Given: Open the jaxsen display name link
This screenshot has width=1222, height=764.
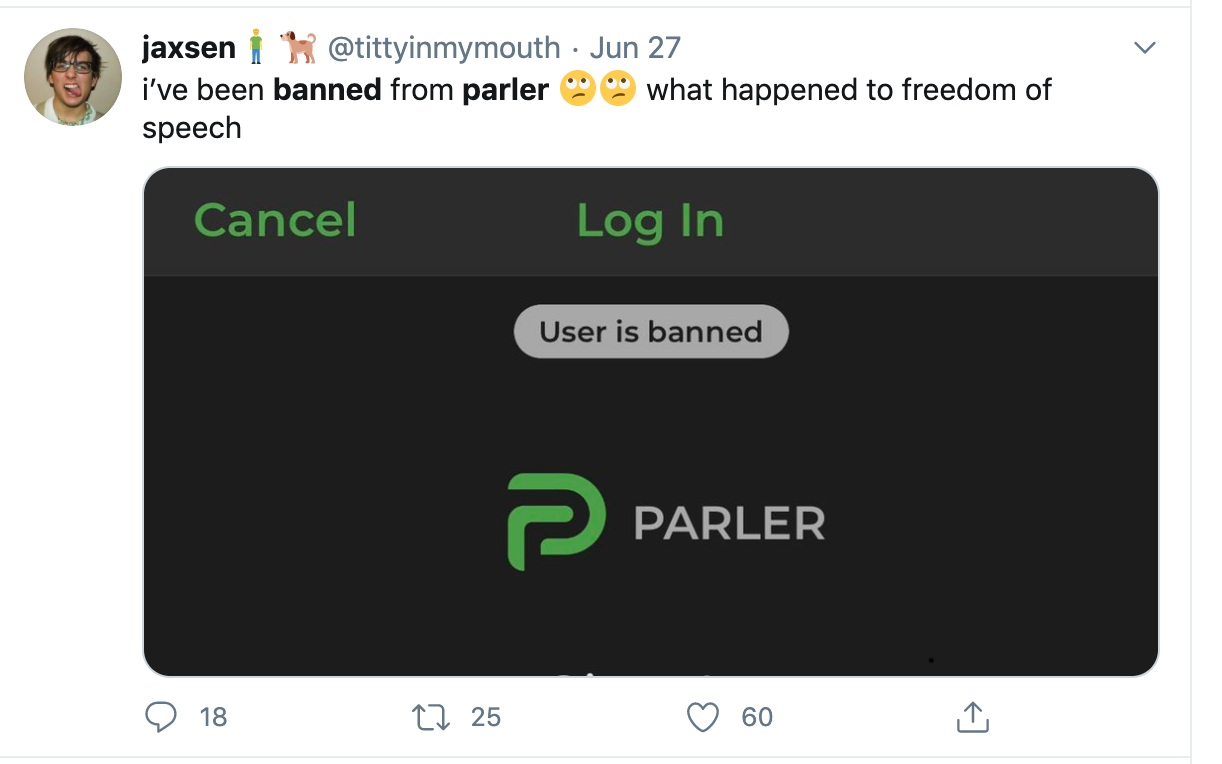Looking at the screenshot, I should click(x=189, y=47).
